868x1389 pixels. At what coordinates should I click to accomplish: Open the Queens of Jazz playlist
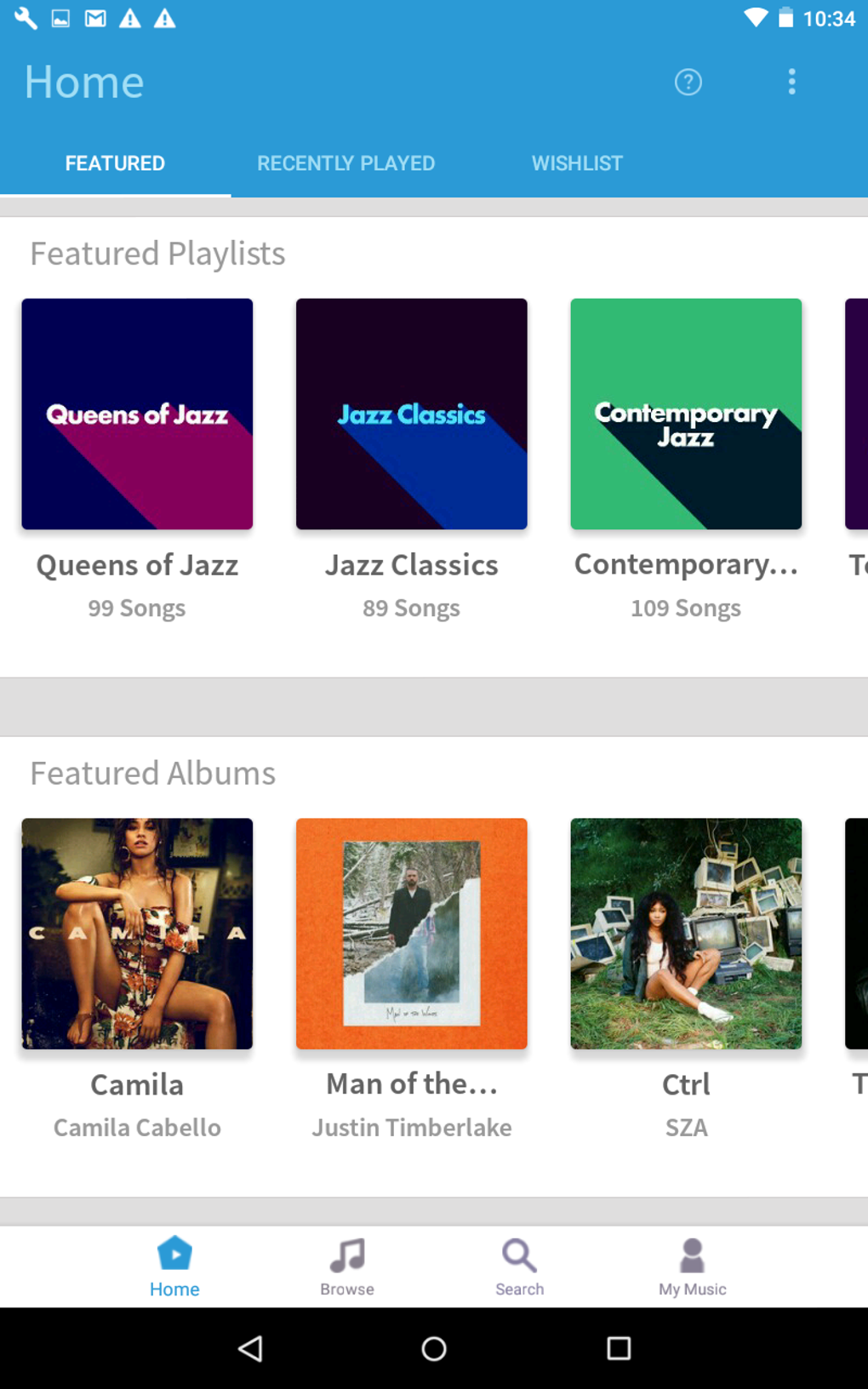[136, 414]
